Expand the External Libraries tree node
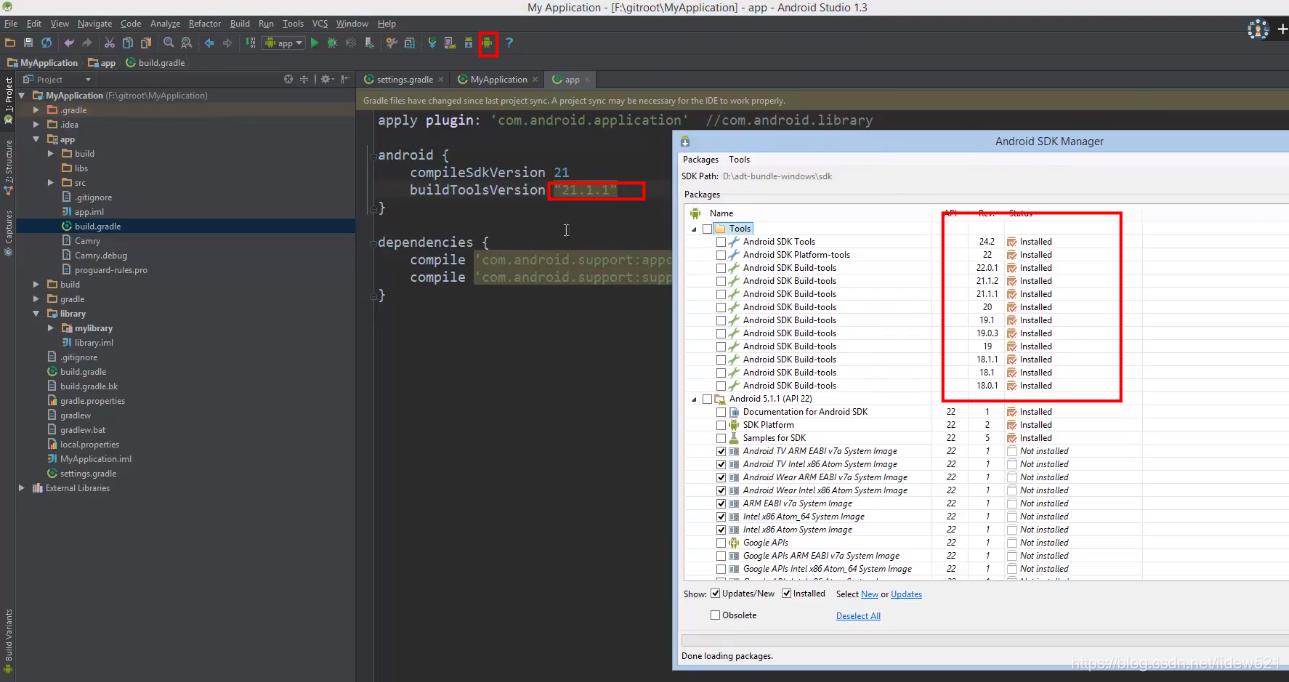 21,489
